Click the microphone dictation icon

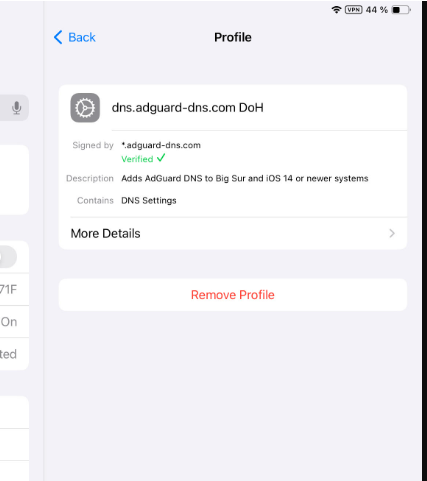coord(17,108)
